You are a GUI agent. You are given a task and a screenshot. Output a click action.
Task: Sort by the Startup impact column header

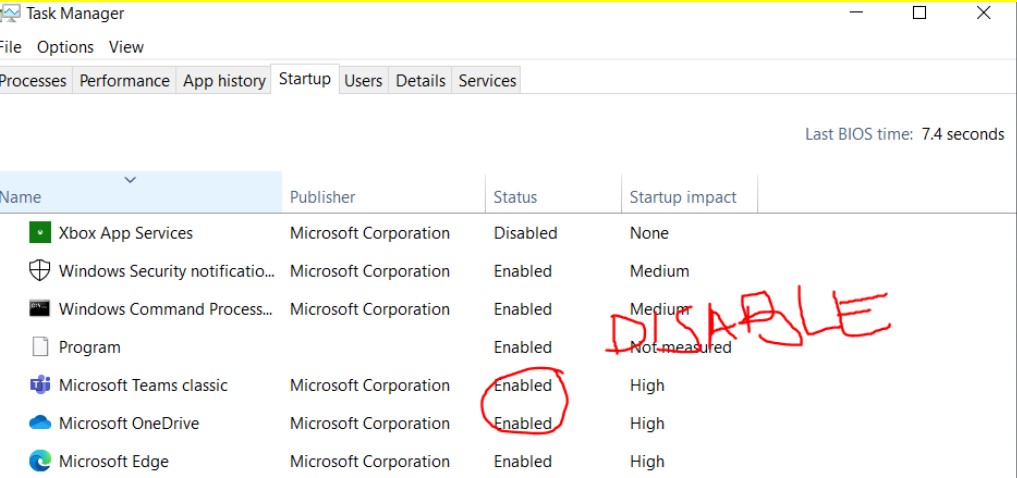683,197
